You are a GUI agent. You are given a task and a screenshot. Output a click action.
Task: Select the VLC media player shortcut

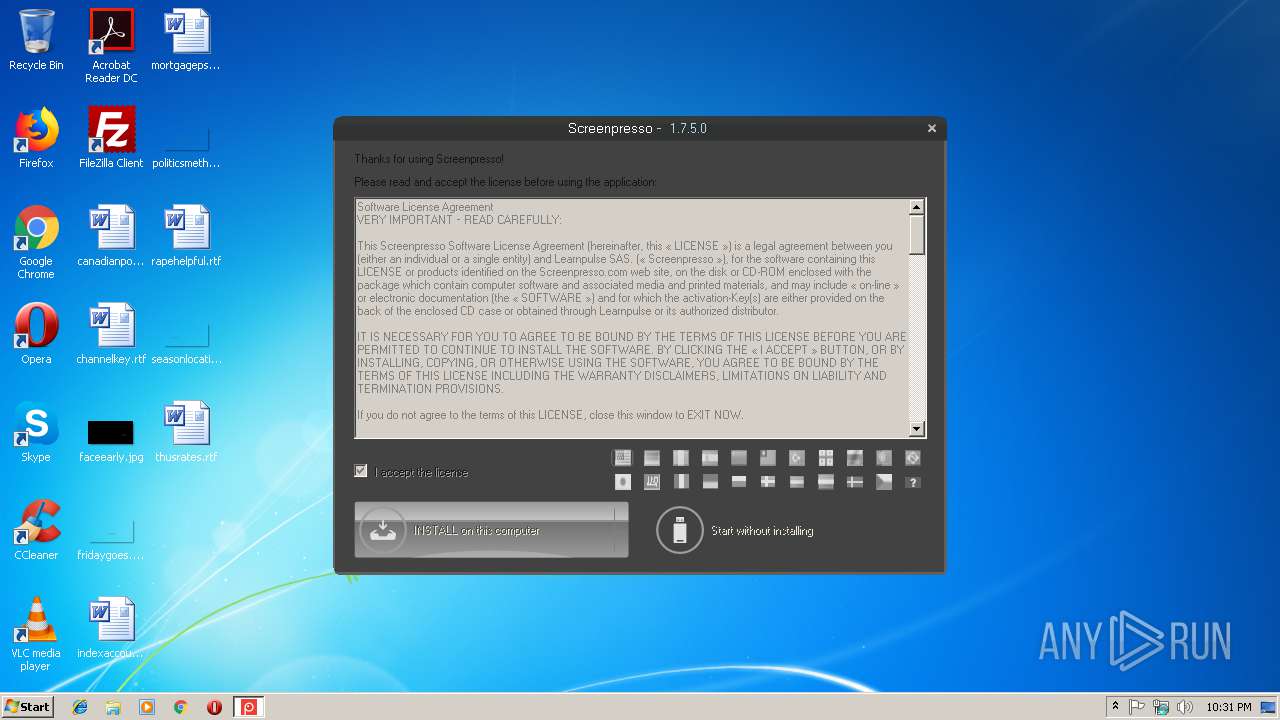tap(36, 635)
